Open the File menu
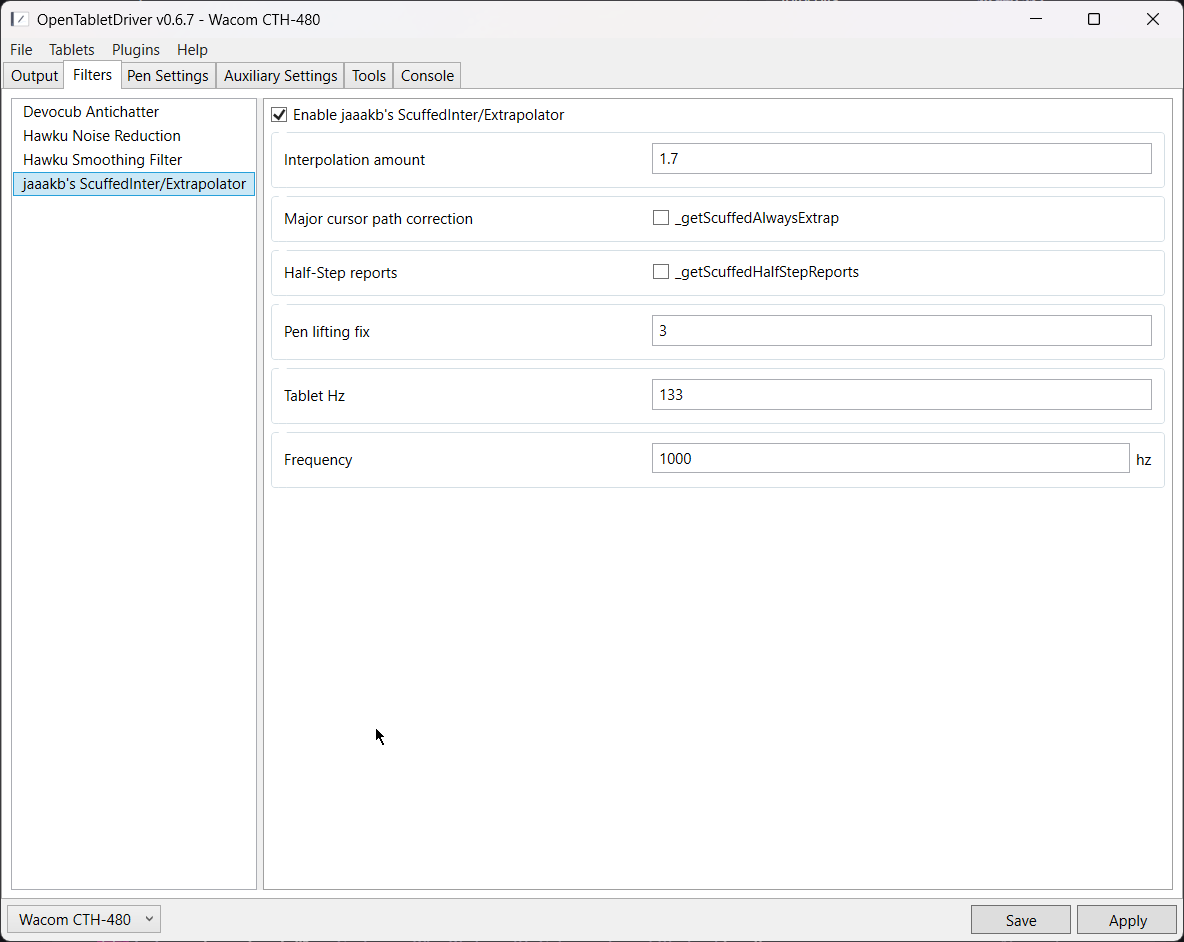Screen dimensions: 1184x942 (21, 50)
